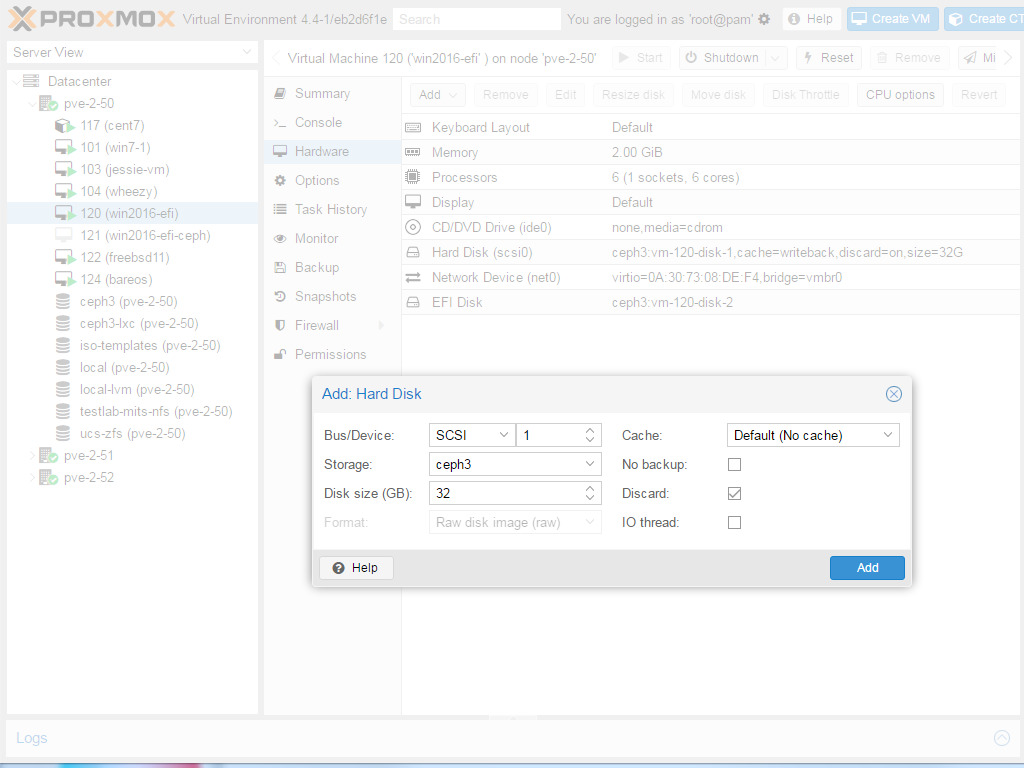Click storage icon for iso-templates (pve-2-50)
Screen dimensions: 1024x768
63,345
